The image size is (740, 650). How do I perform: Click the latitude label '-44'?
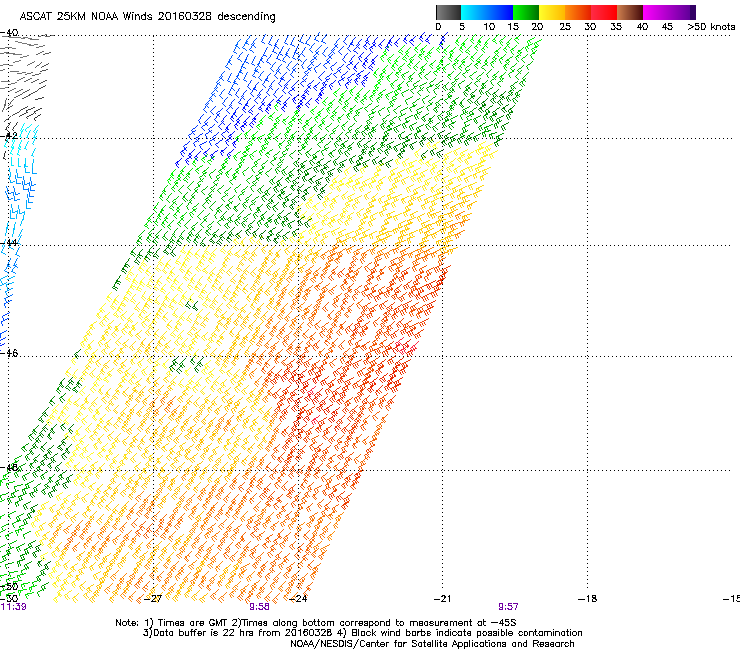pyautogui.click(x=10, y=243)
